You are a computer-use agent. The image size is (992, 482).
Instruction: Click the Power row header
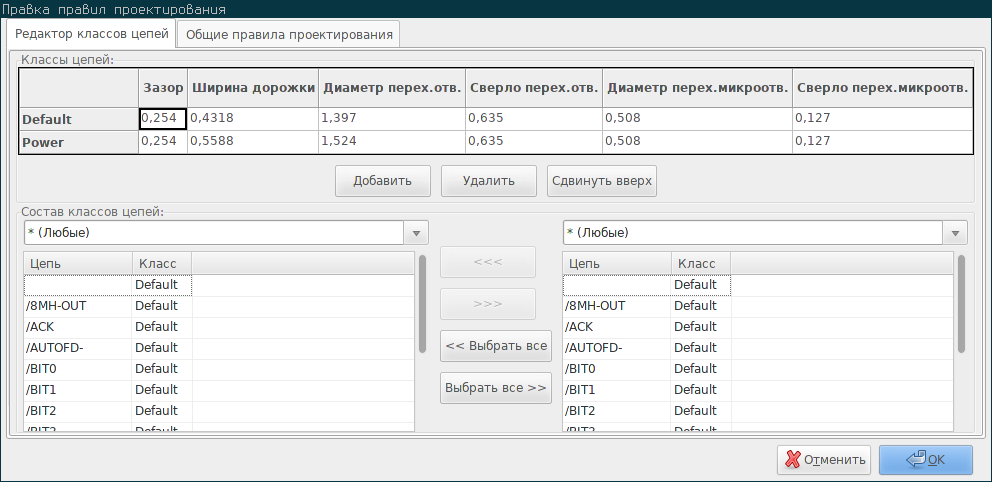click(x=78, y=142)
